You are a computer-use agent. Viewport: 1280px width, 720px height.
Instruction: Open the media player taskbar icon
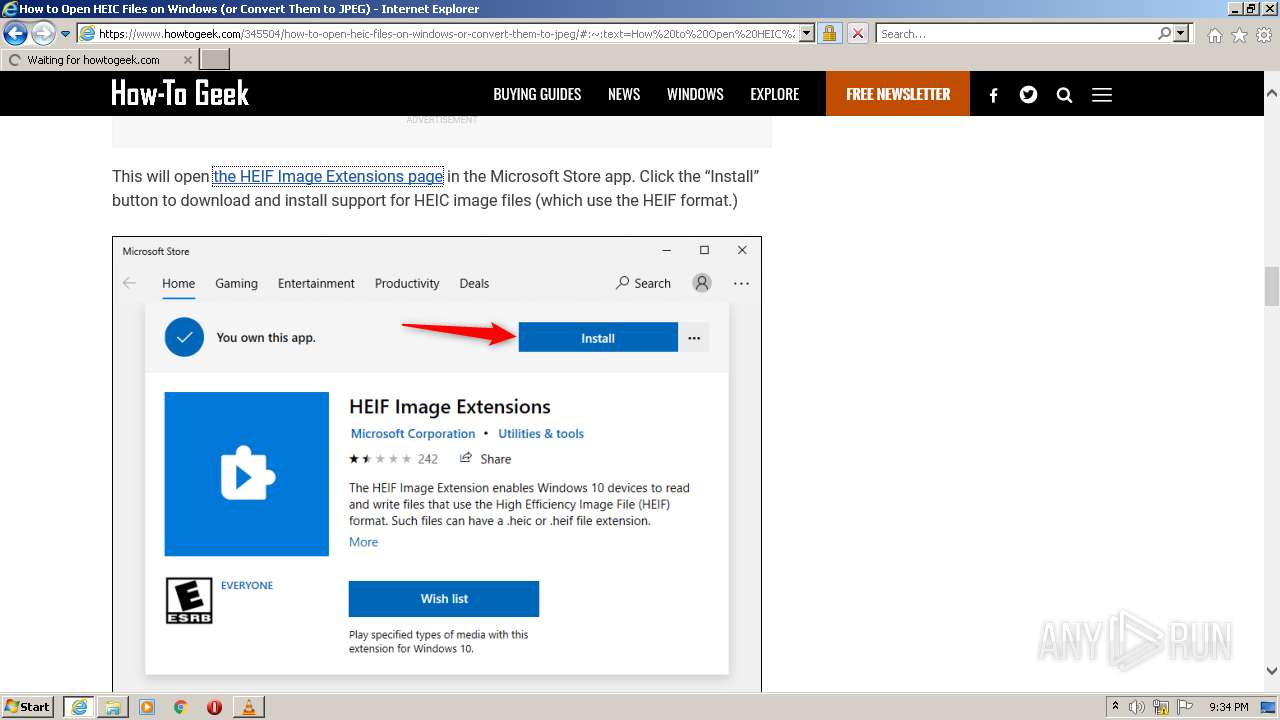pyautogui.click(x=147, y=707)
